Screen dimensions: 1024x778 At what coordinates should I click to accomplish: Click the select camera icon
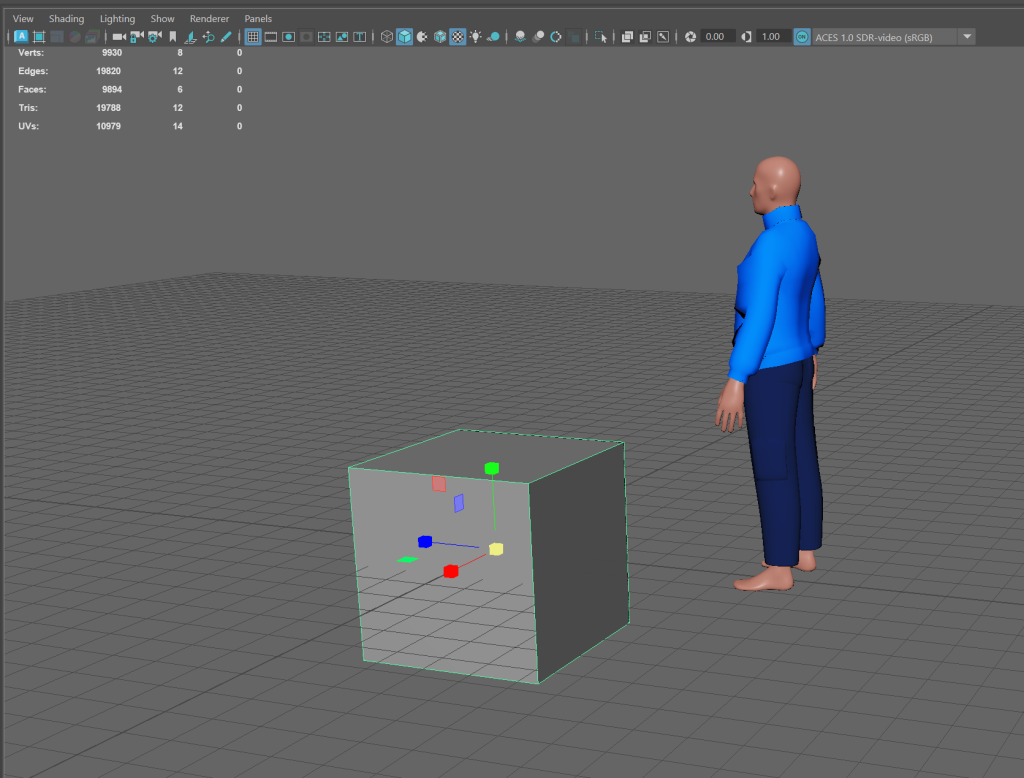tap(119, 37)
